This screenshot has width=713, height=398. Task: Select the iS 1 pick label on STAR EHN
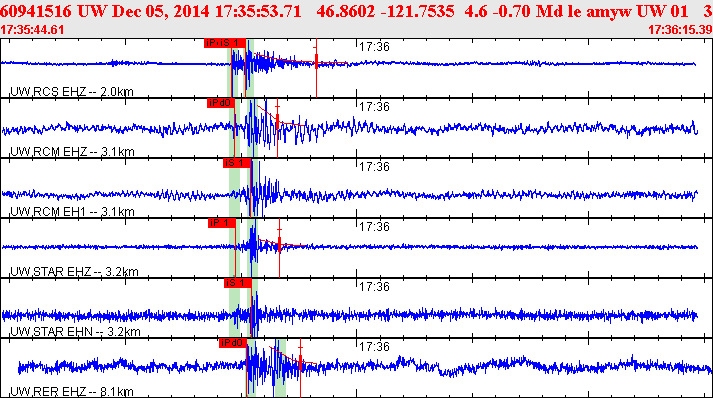(x=237, y=283)
